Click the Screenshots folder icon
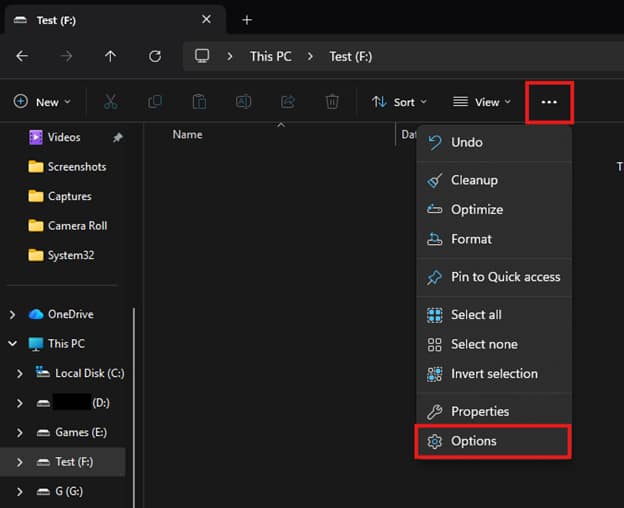 coord(36,167)
